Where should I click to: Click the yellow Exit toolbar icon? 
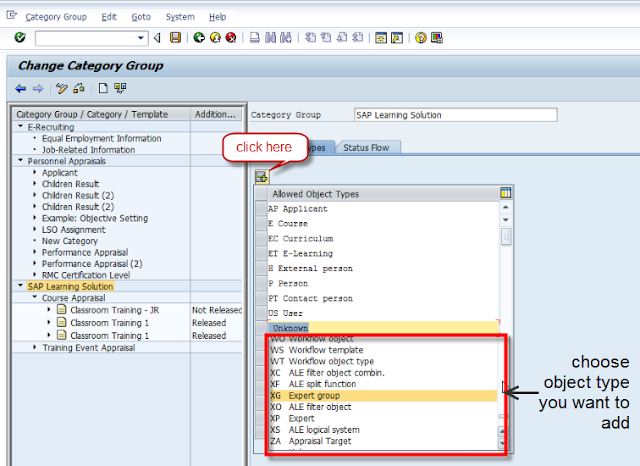pos(215,38)
